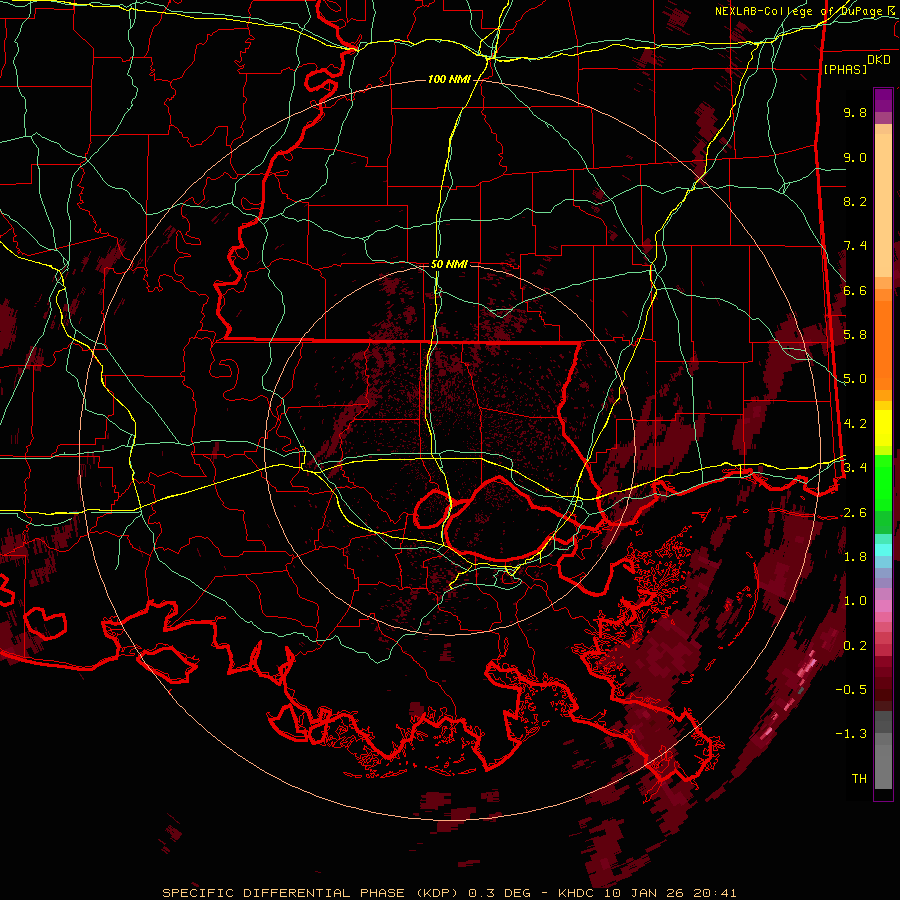Click the KHDC radar site identifier
Viewport: 900px width, 900px height.
577,893
